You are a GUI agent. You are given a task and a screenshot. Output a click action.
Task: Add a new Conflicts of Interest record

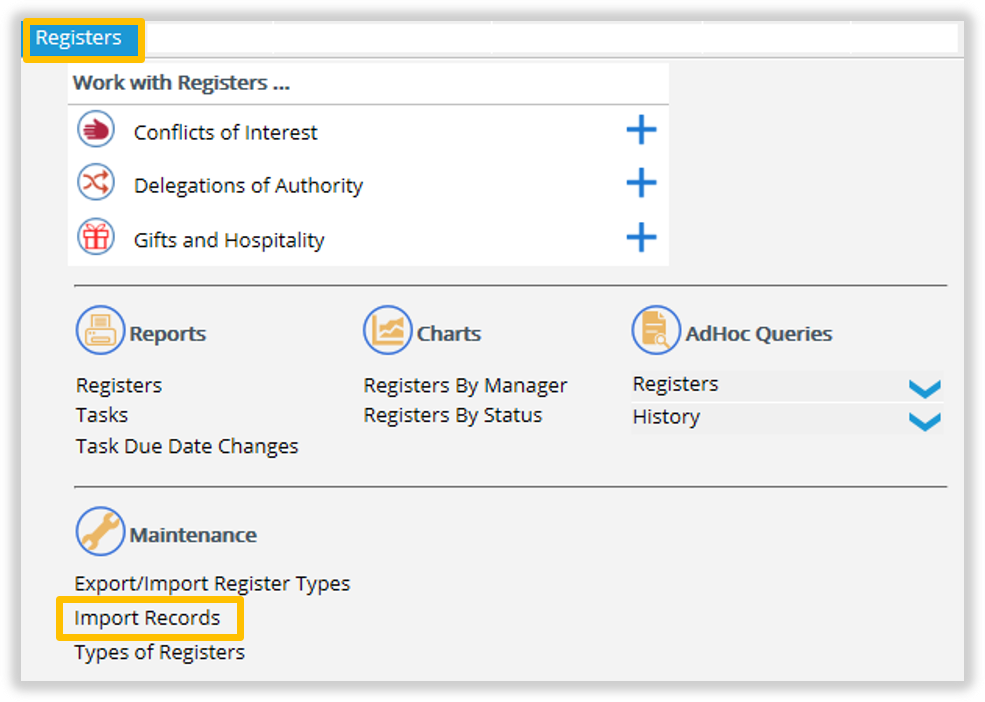[x=641, y=130]
